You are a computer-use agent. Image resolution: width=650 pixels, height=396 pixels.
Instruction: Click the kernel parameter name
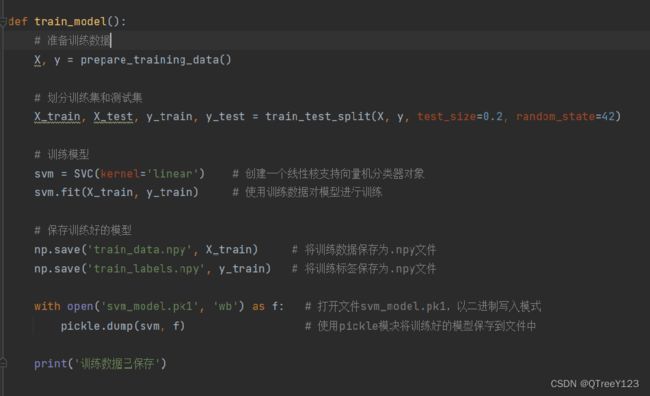click(120, 174)
